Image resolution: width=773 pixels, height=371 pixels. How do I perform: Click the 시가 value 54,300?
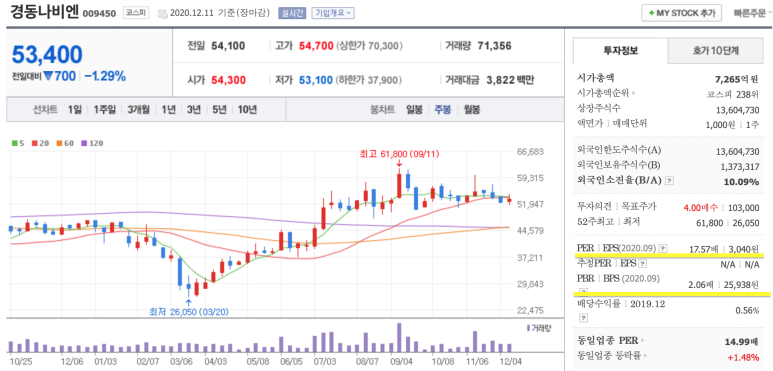(228, 80)
